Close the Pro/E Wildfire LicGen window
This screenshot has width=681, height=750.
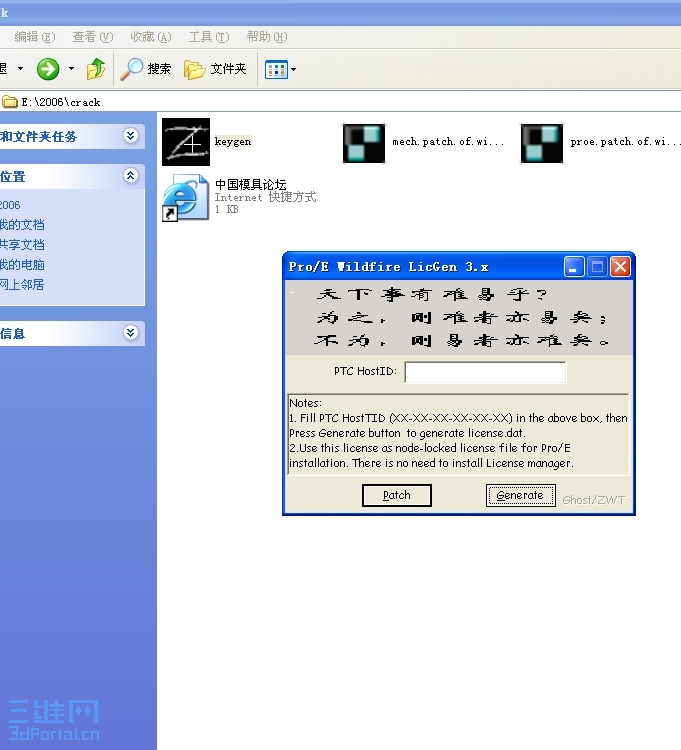click(621, 266)
